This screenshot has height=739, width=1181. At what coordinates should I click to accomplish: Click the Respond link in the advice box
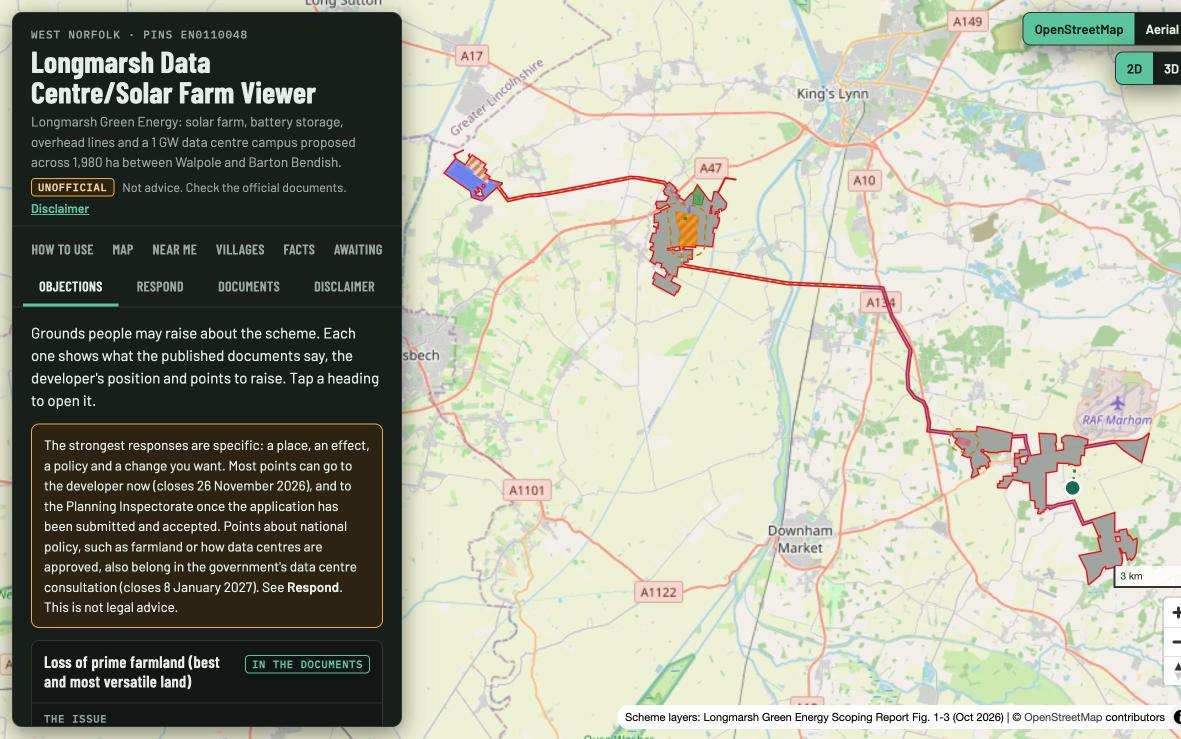[313, 588]
